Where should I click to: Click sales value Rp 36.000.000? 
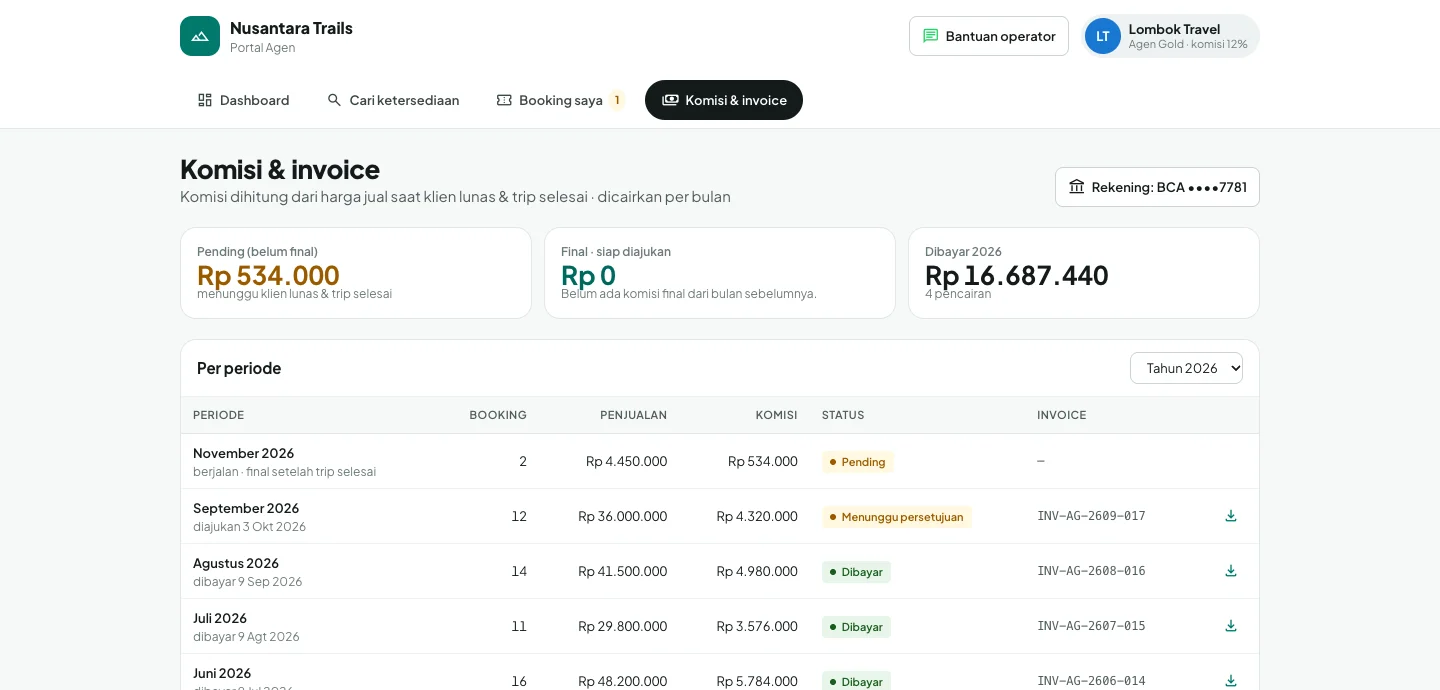coord(622,516)
